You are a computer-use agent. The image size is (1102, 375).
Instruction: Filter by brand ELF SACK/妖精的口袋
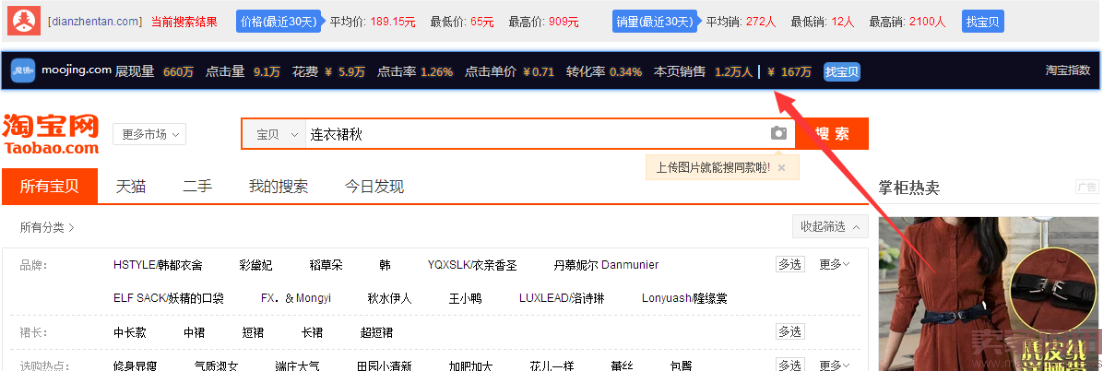[169, 298]
